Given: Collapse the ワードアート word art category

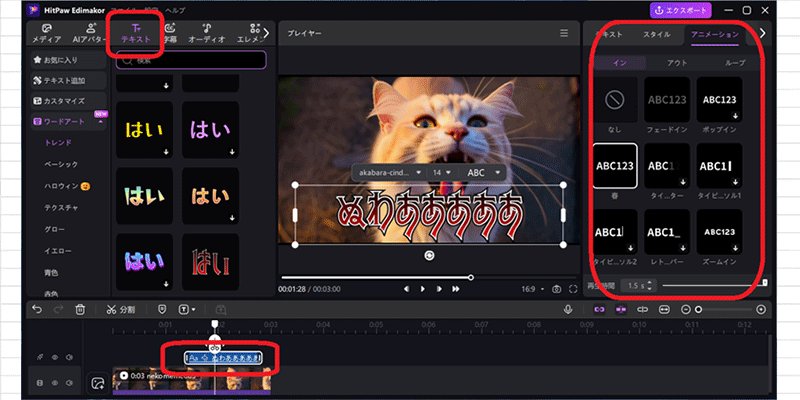Looking at the screenshot, I should point(68,121).
